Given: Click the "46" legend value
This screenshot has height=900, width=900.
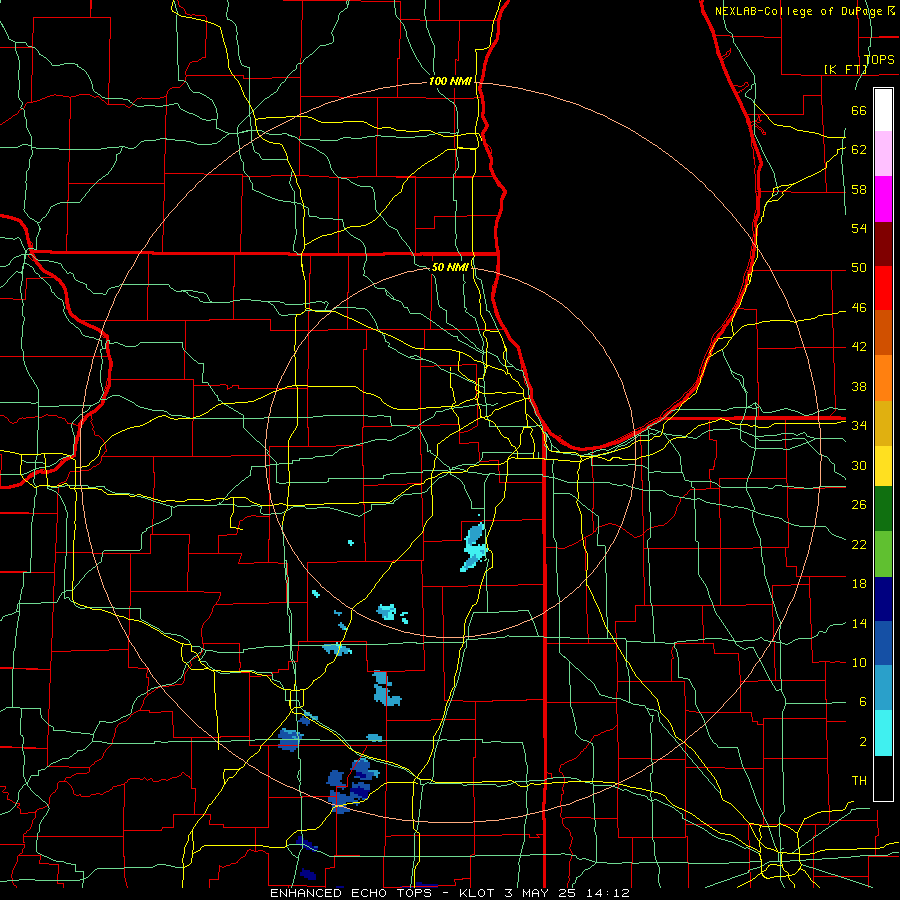Looking at the screenshot, I should (859, 308).
